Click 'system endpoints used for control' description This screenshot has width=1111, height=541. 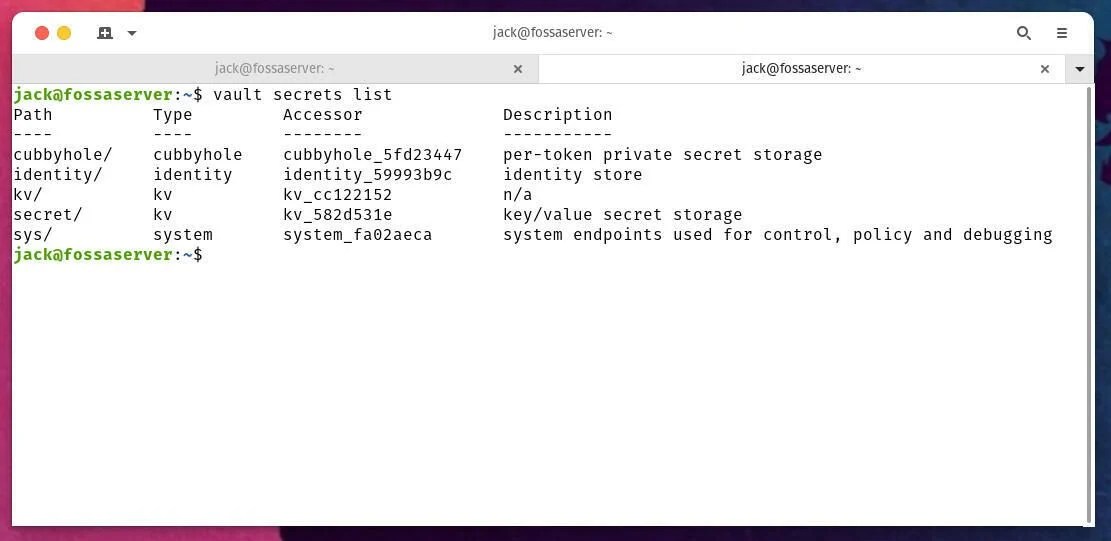[x=672, y=234]
